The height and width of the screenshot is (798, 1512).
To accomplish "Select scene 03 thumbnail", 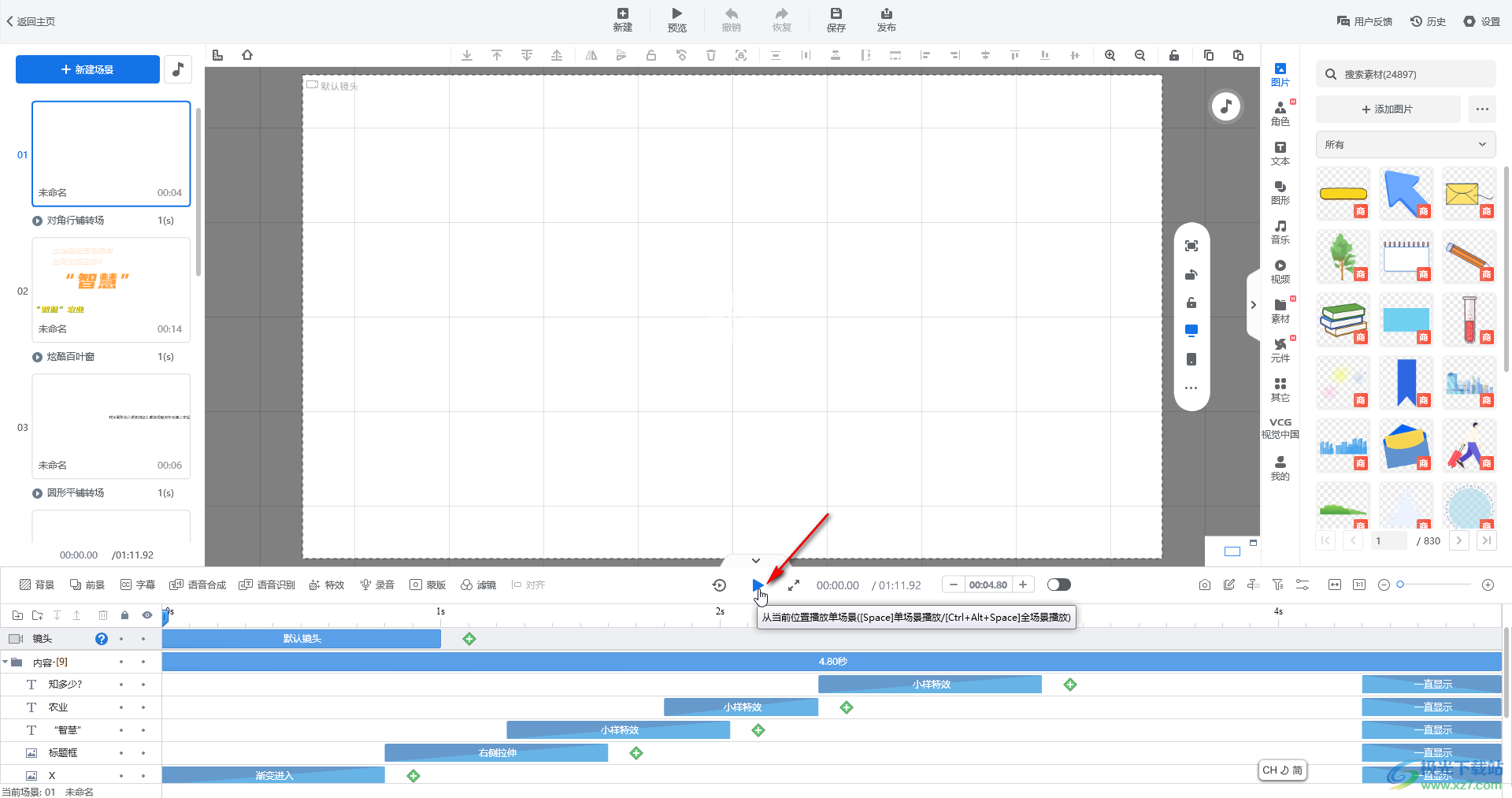I will 111,426.
